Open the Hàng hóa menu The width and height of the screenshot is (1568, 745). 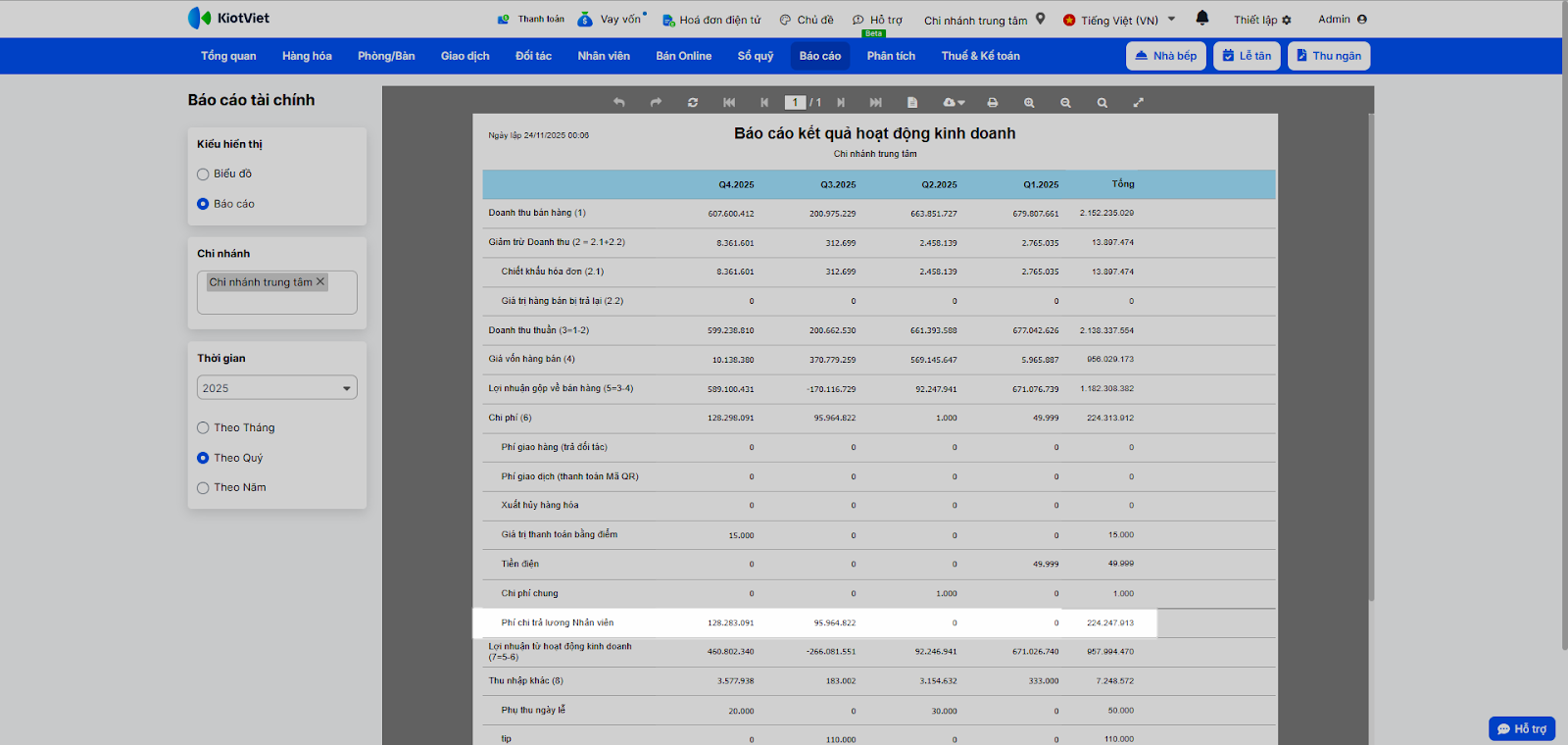tap(307, 56)
